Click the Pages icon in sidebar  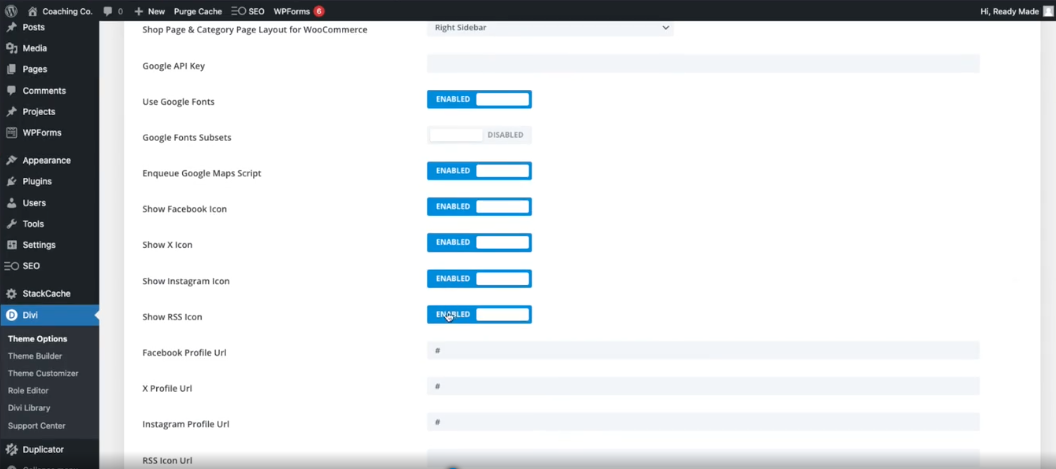[11, 69]
